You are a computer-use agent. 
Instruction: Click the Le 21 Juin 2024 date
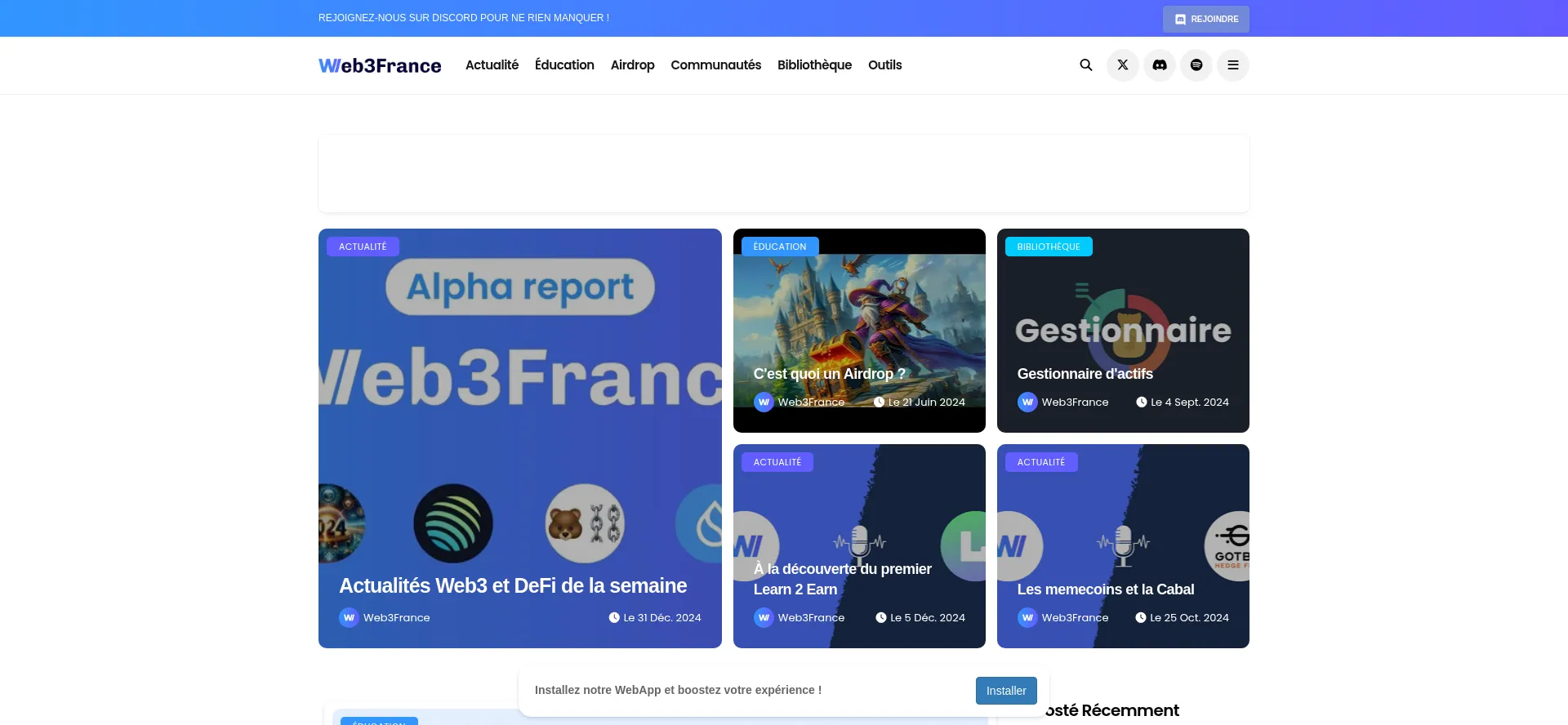pos(920,402)
